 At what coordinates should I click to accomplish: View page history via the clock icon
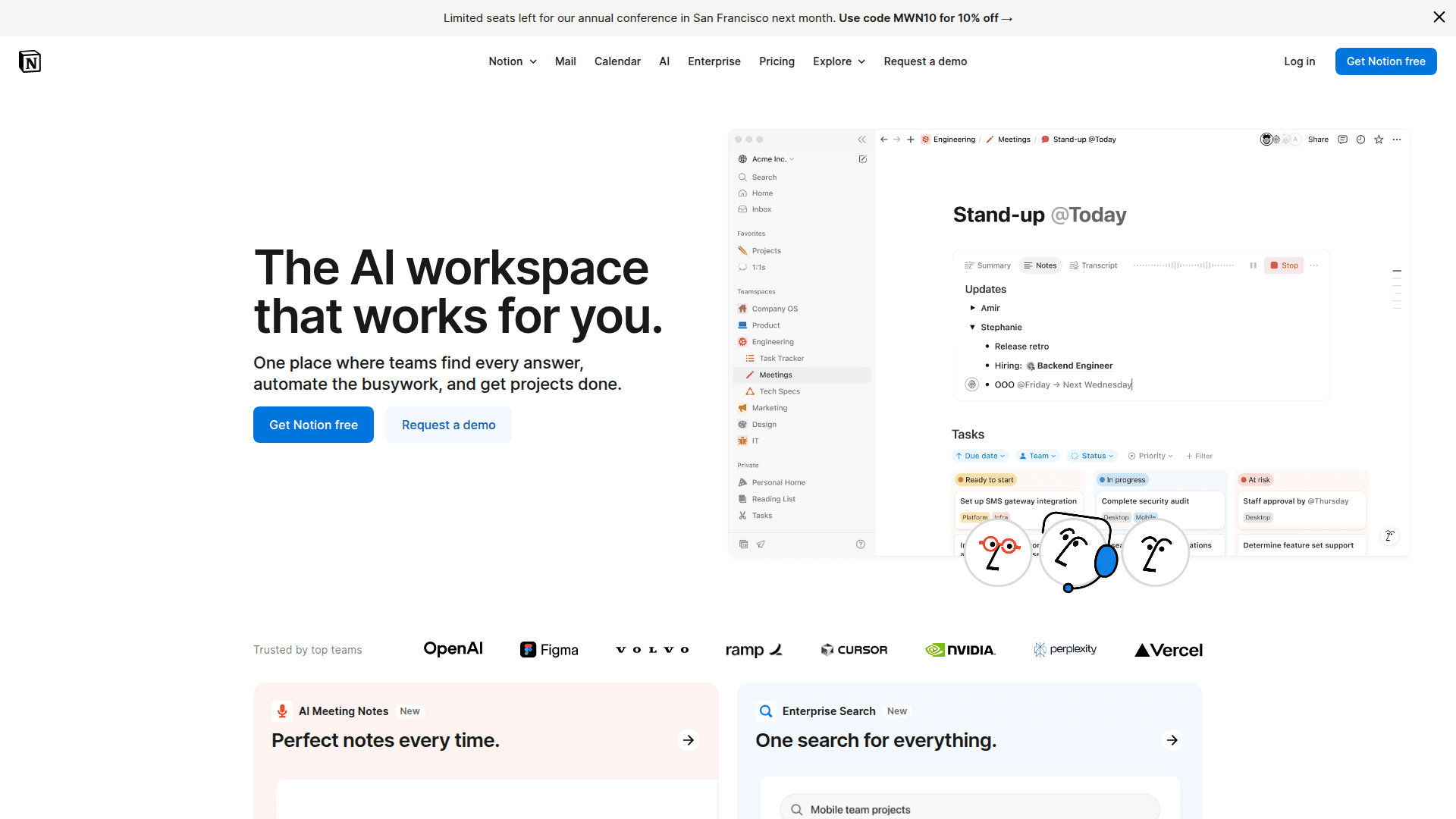pos(1361,140)
